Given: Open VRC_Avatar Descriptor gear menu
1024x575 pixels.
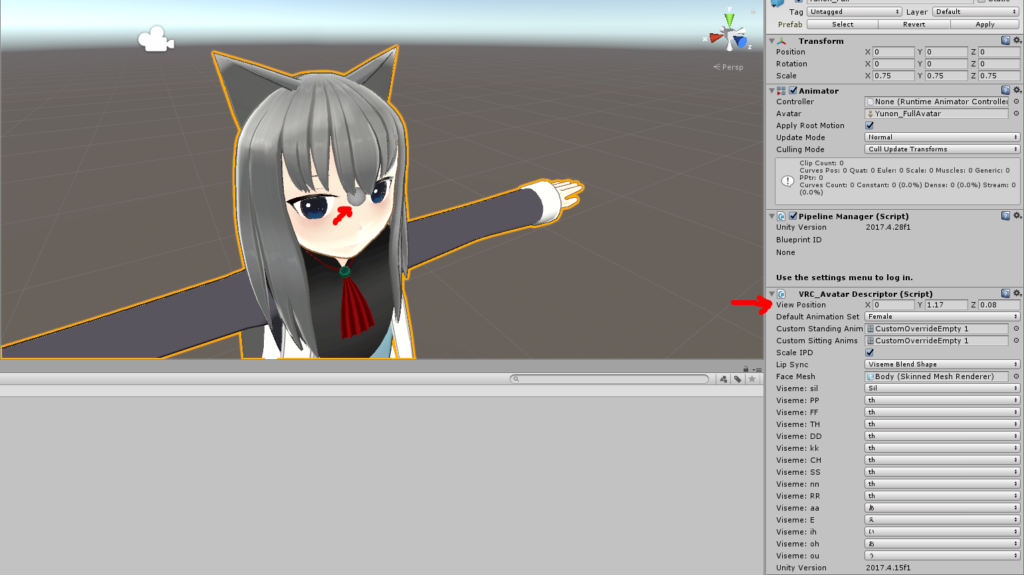Looking at the screenshot, I should click(1017, 293).
